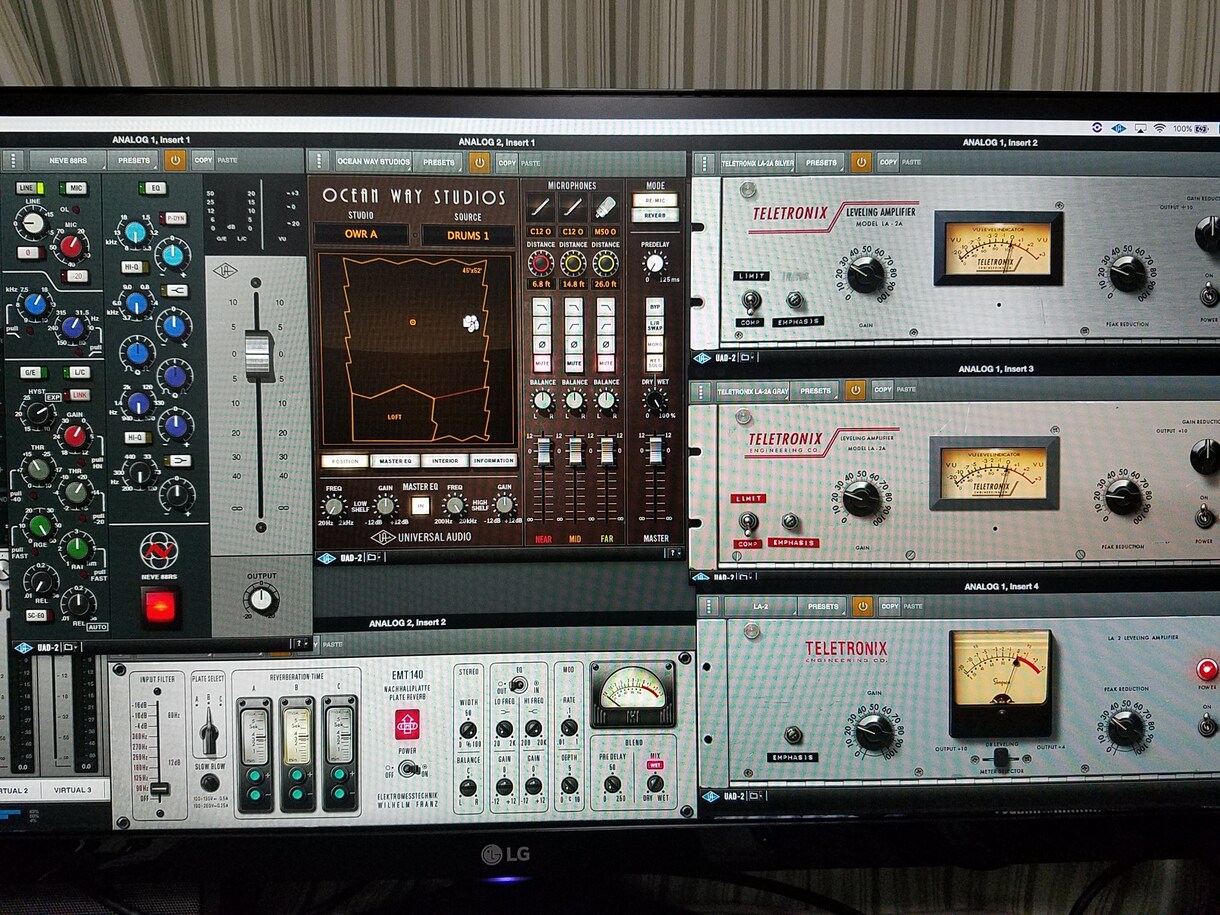Switch to INTERIOR tab in Ocean Way
Screen dimensions: 1220x915
tap(444, 461)
